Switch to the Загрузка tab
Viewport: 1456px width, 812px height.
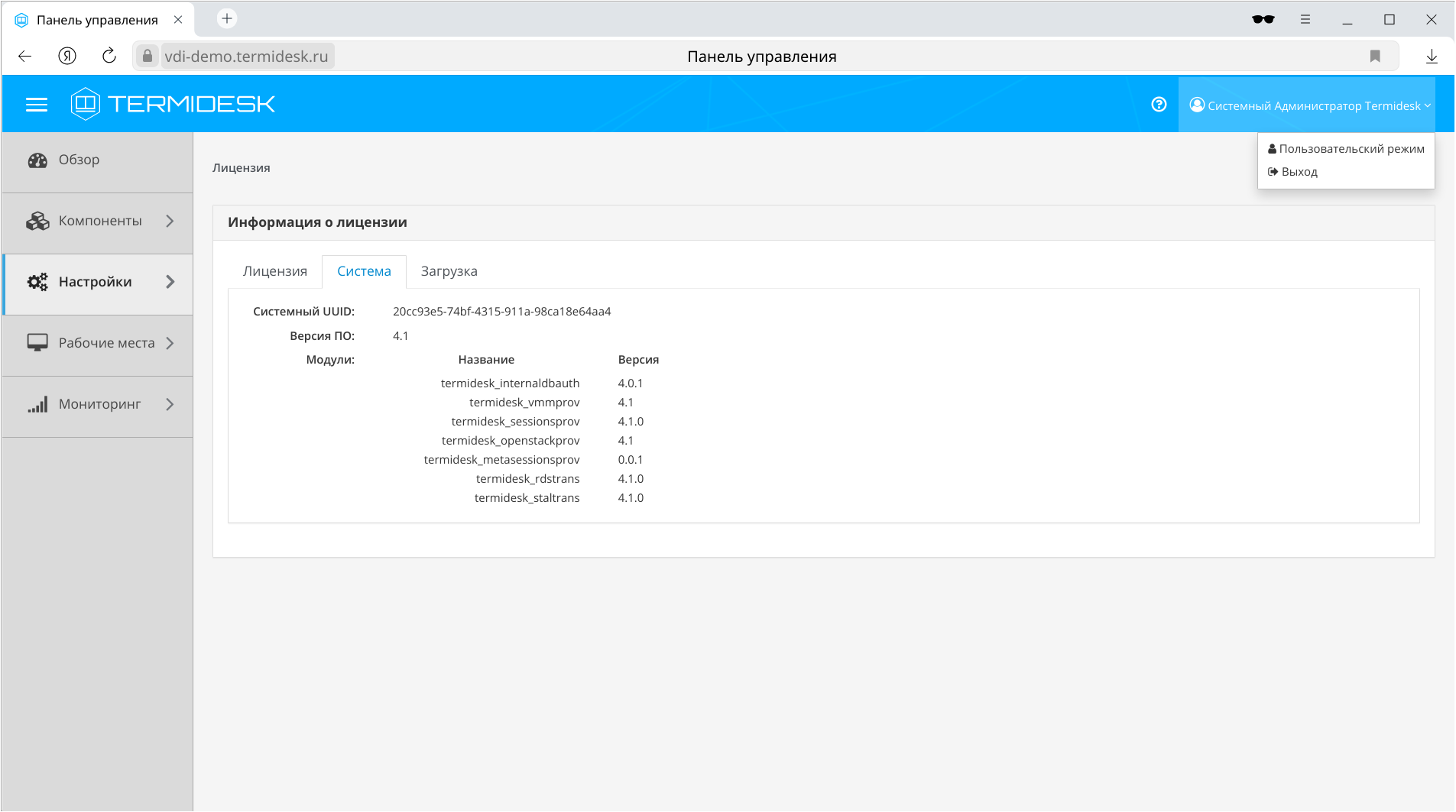point(449,271)
